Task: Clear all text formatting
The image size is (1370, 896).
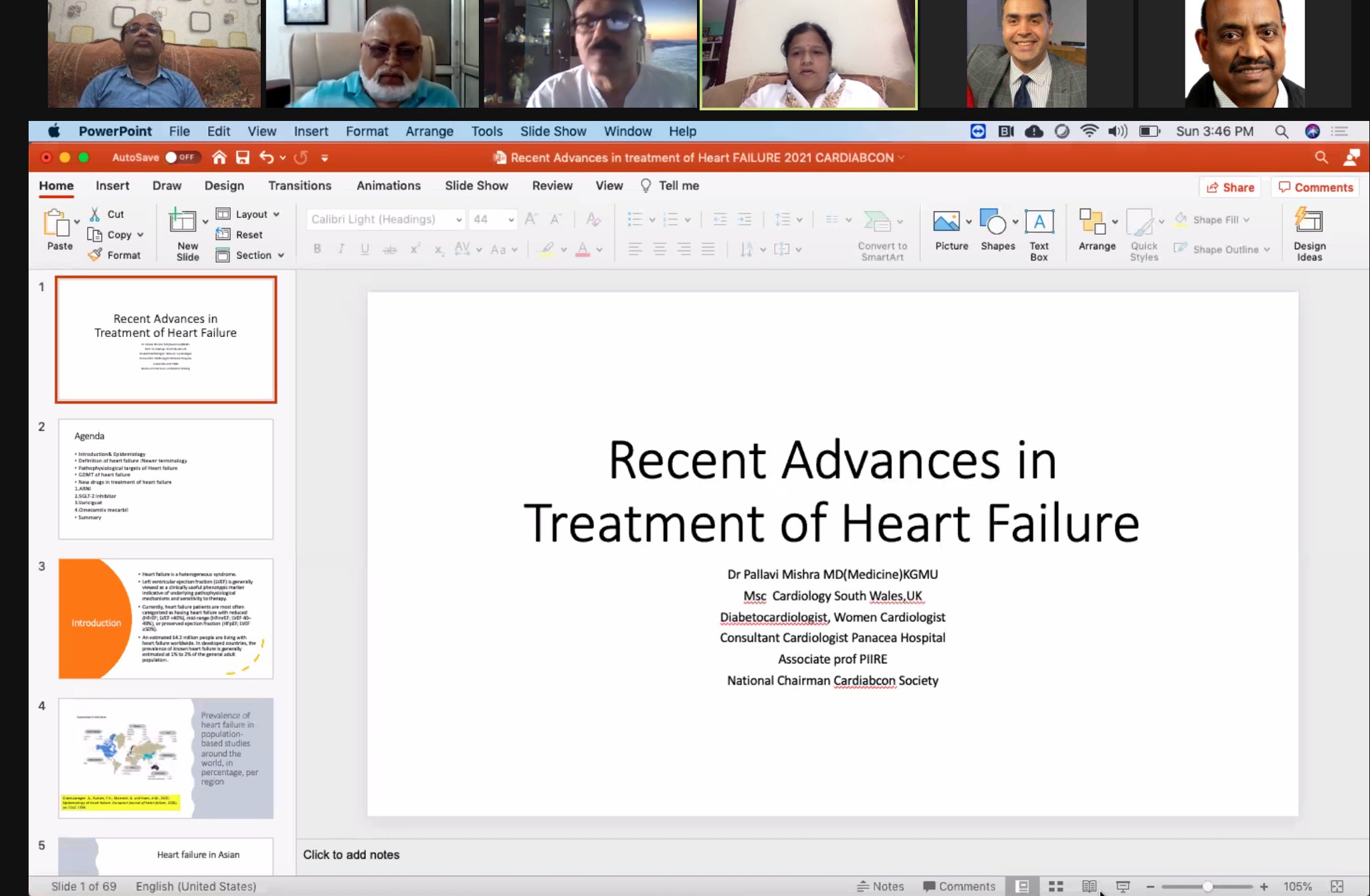Action: tap(593, 219)
